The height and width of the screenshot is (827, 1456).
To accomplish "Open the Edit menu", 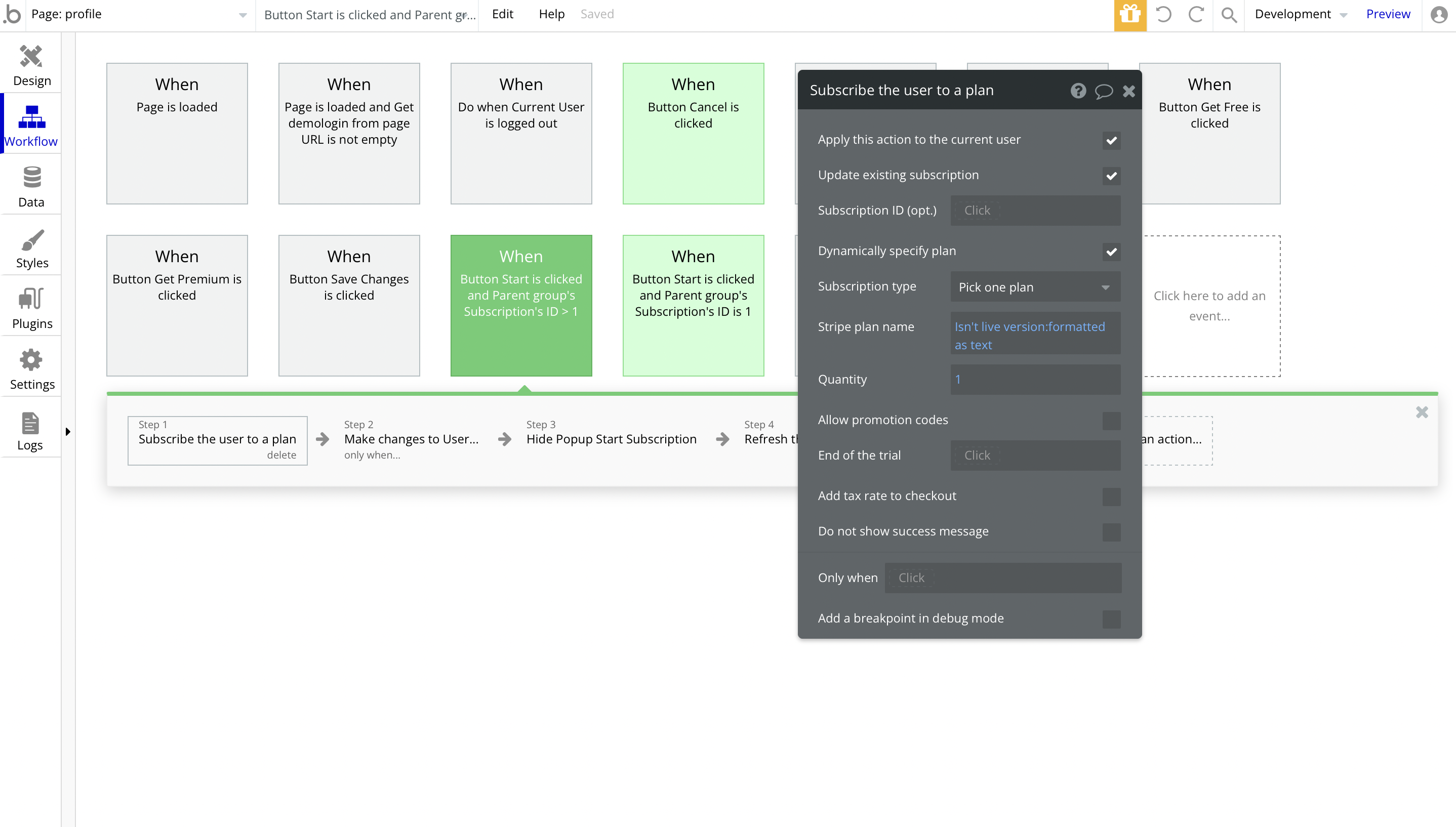I will click(x=502, y=14).
